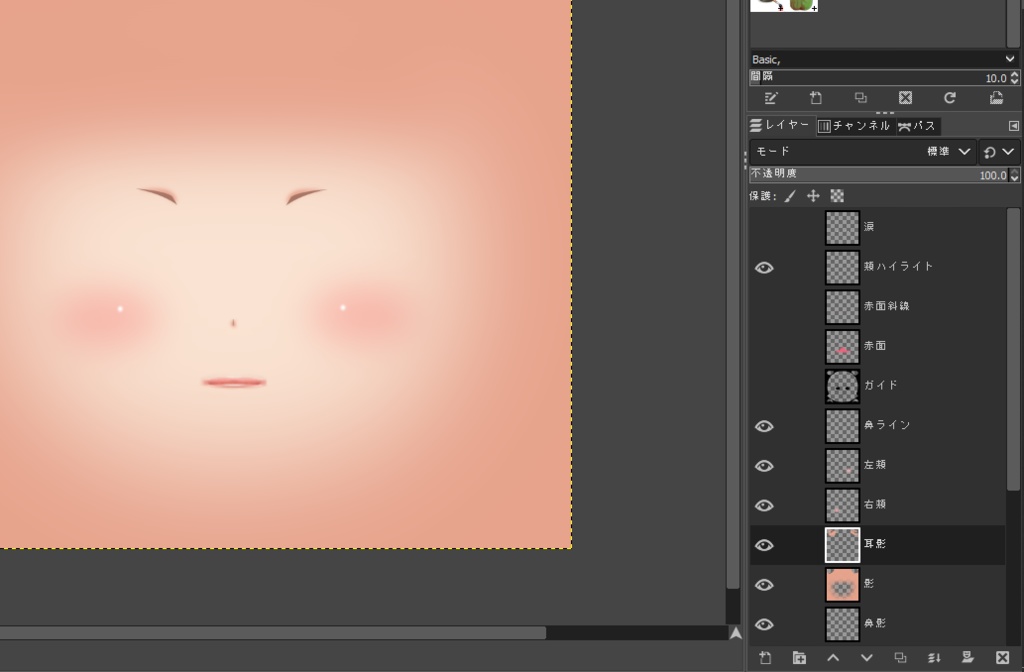Increase the 不透明度 value with the up arrow
1024x672 pixels.
[x=1014, y=172]
